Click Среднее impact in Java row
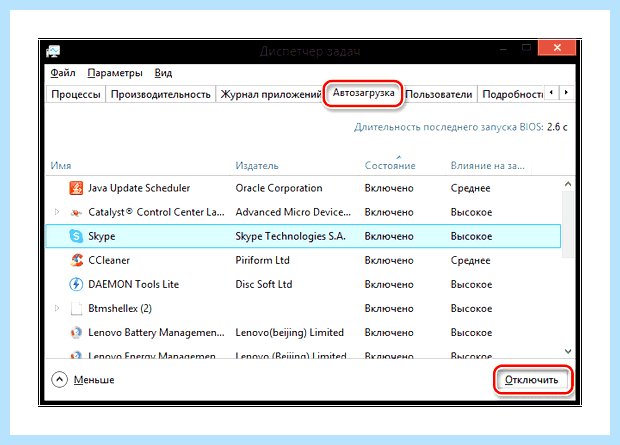Viewport: 620px width, 445px height. (471, 188)
